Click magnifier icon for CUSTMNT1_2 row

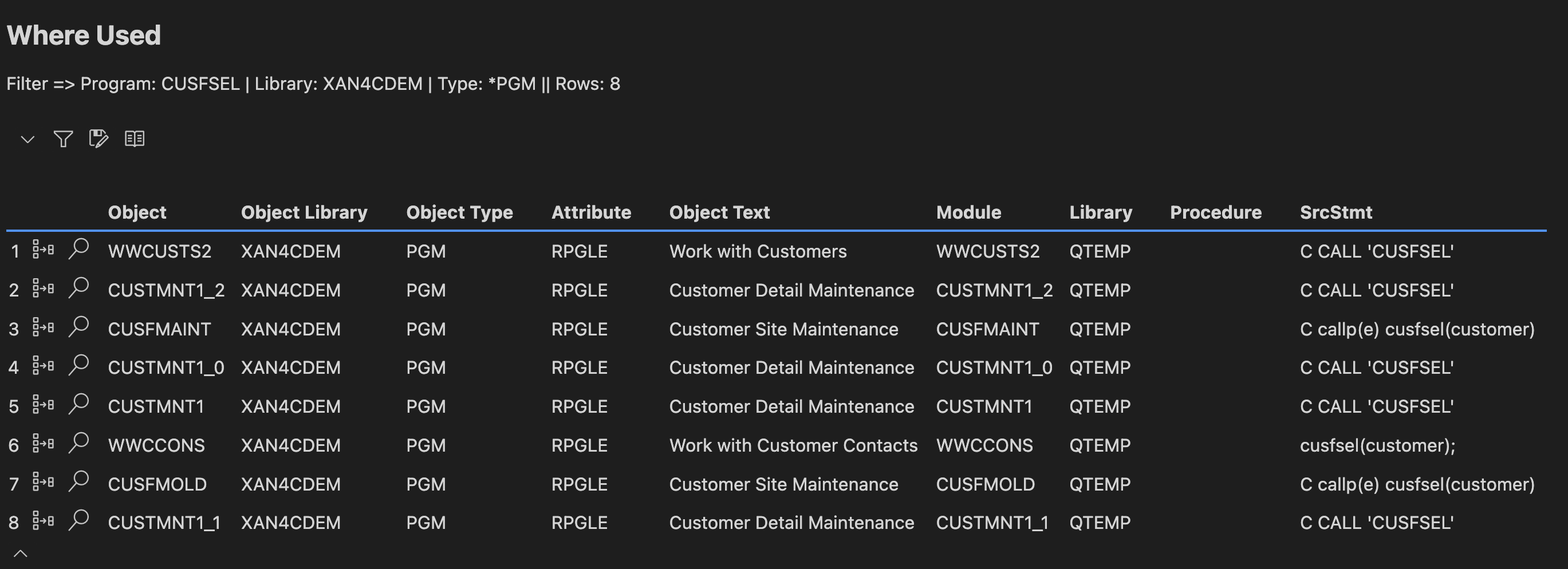[78, 288]
